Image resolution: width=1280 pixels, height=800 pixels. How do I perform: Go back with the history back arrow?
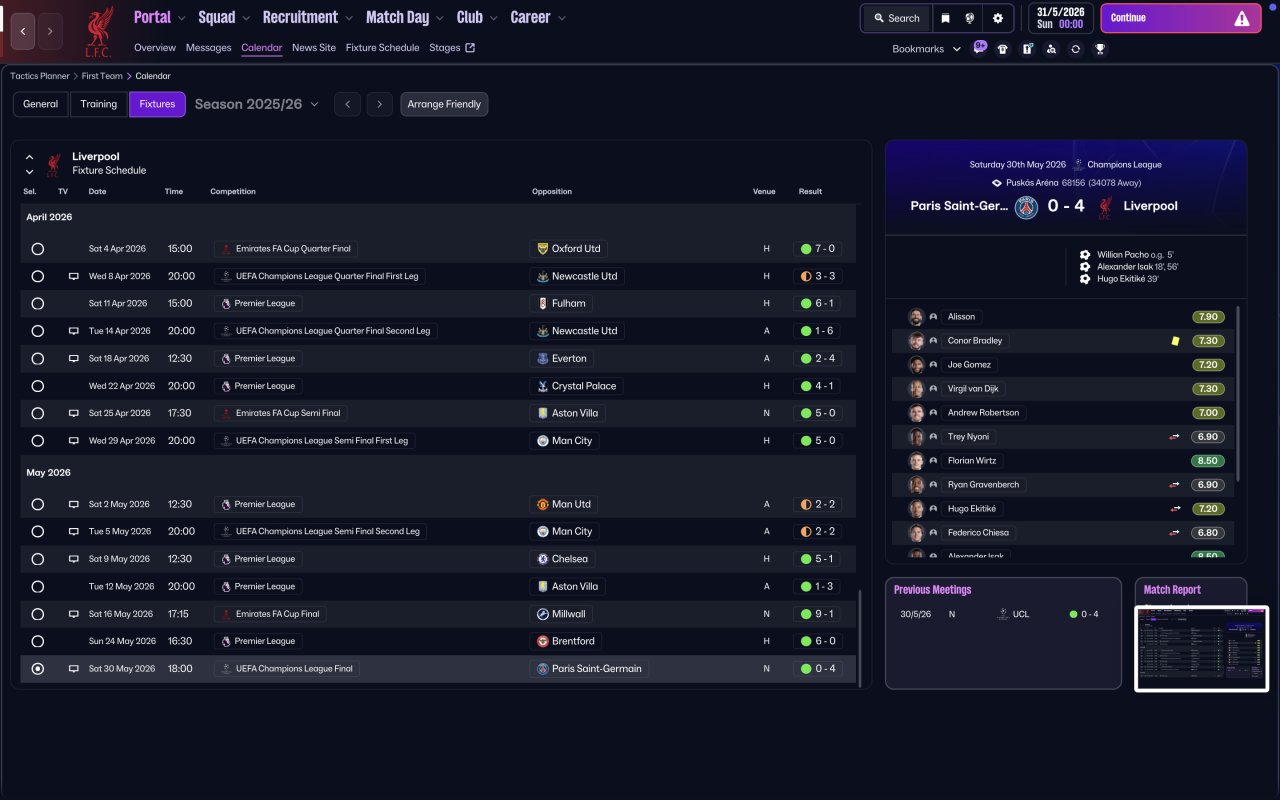point(23,31)
